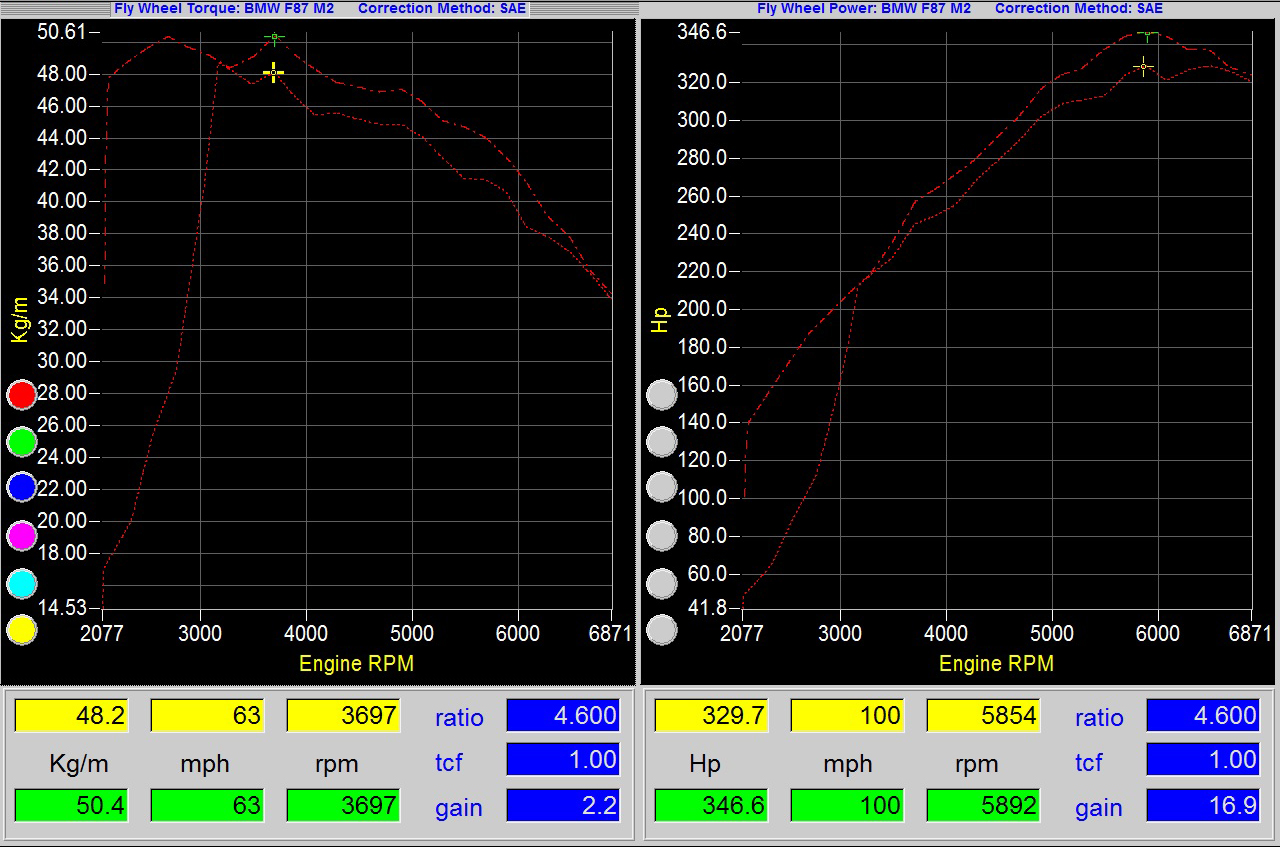Click torque panel ratio 4.600 field
The width and height of the screenshot is (1280, 847).
point(563,715)
